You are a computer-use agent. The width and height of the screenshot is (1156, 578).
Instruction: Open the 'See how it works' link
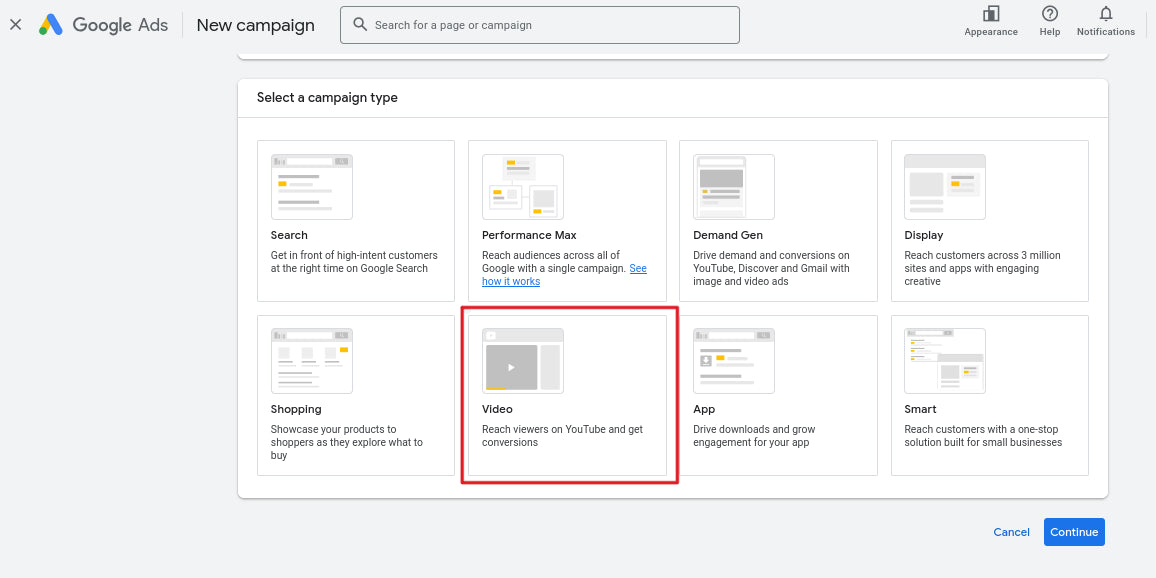click(565, 275)
